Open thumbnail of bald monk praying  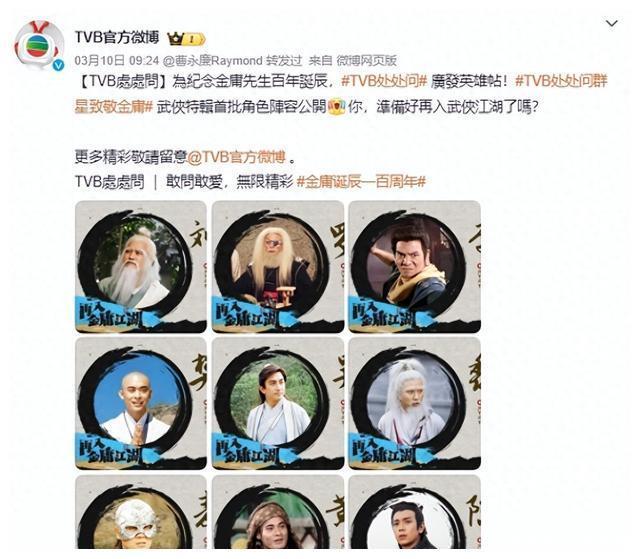[x=141, y=403]
